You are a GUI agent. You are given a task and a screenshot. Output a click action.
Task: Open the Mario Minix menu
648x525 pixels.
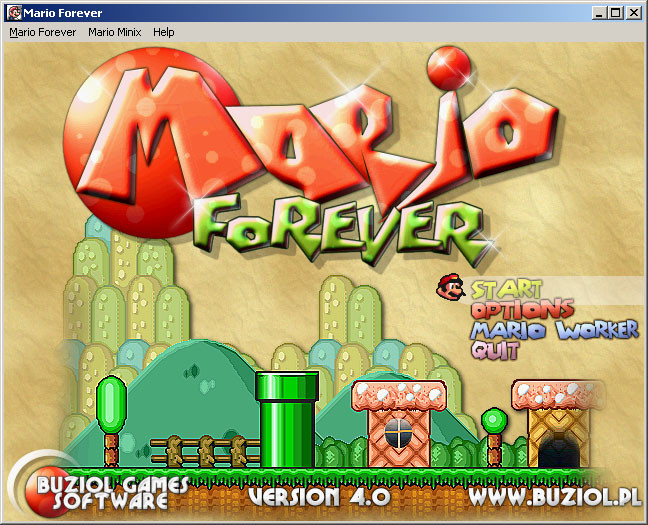tap(114, 32)
